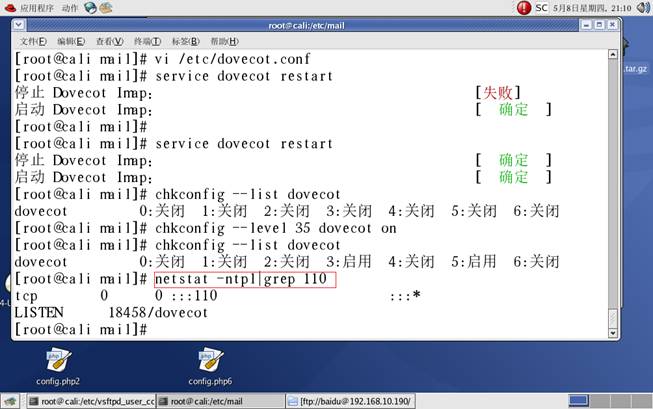Open the terminal 终端(T) menu
The image size is (653, 409).
click(148, 42)
